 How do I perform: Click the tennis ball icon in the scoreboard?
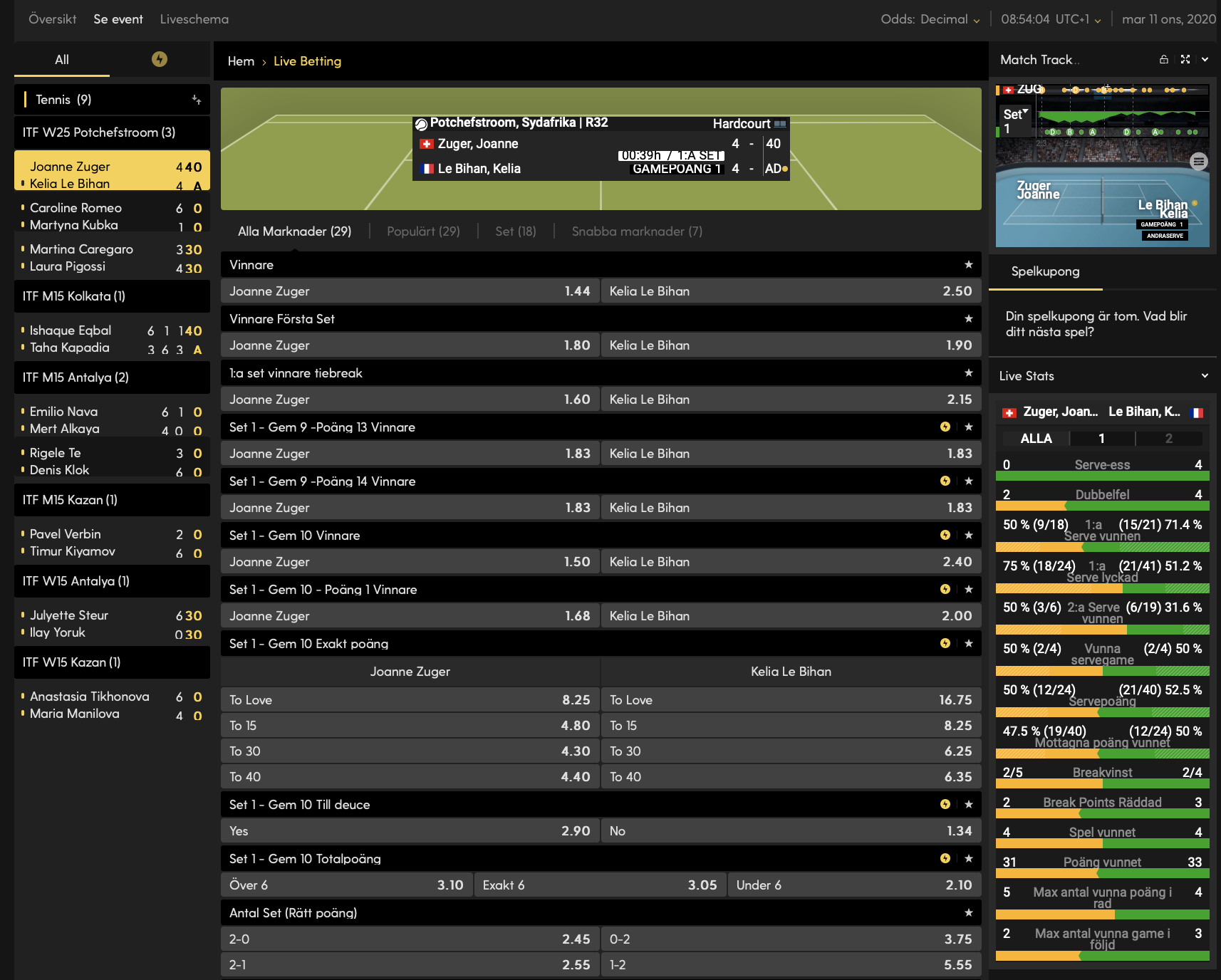(422, 123)
